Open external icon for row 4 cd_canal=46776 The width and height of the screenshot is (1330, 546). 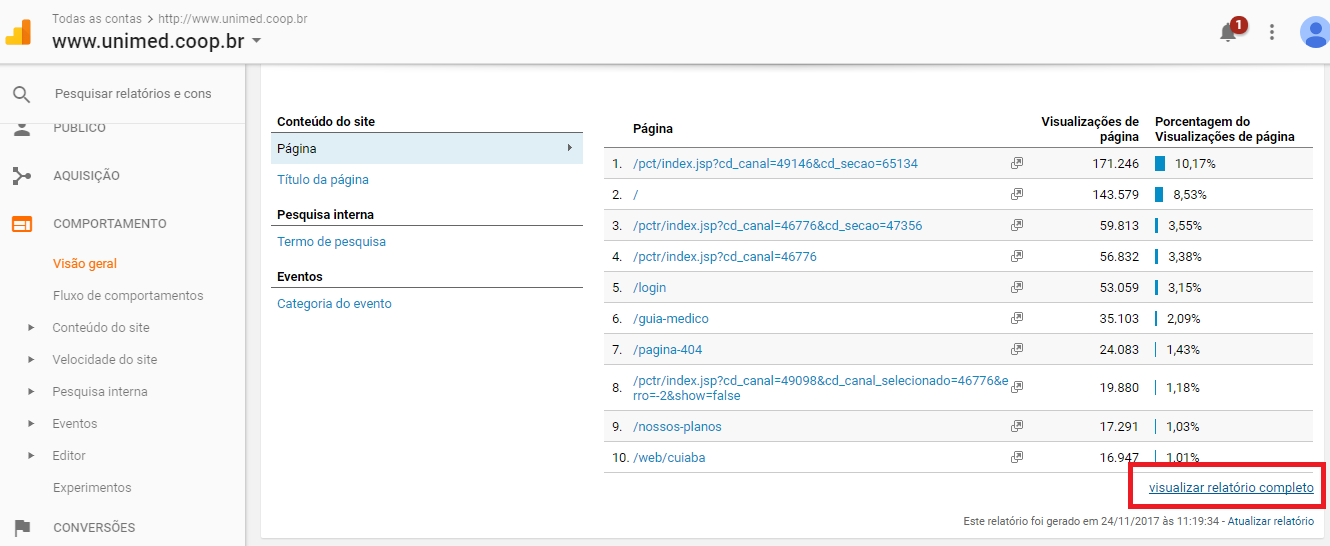pos(1017,256)
